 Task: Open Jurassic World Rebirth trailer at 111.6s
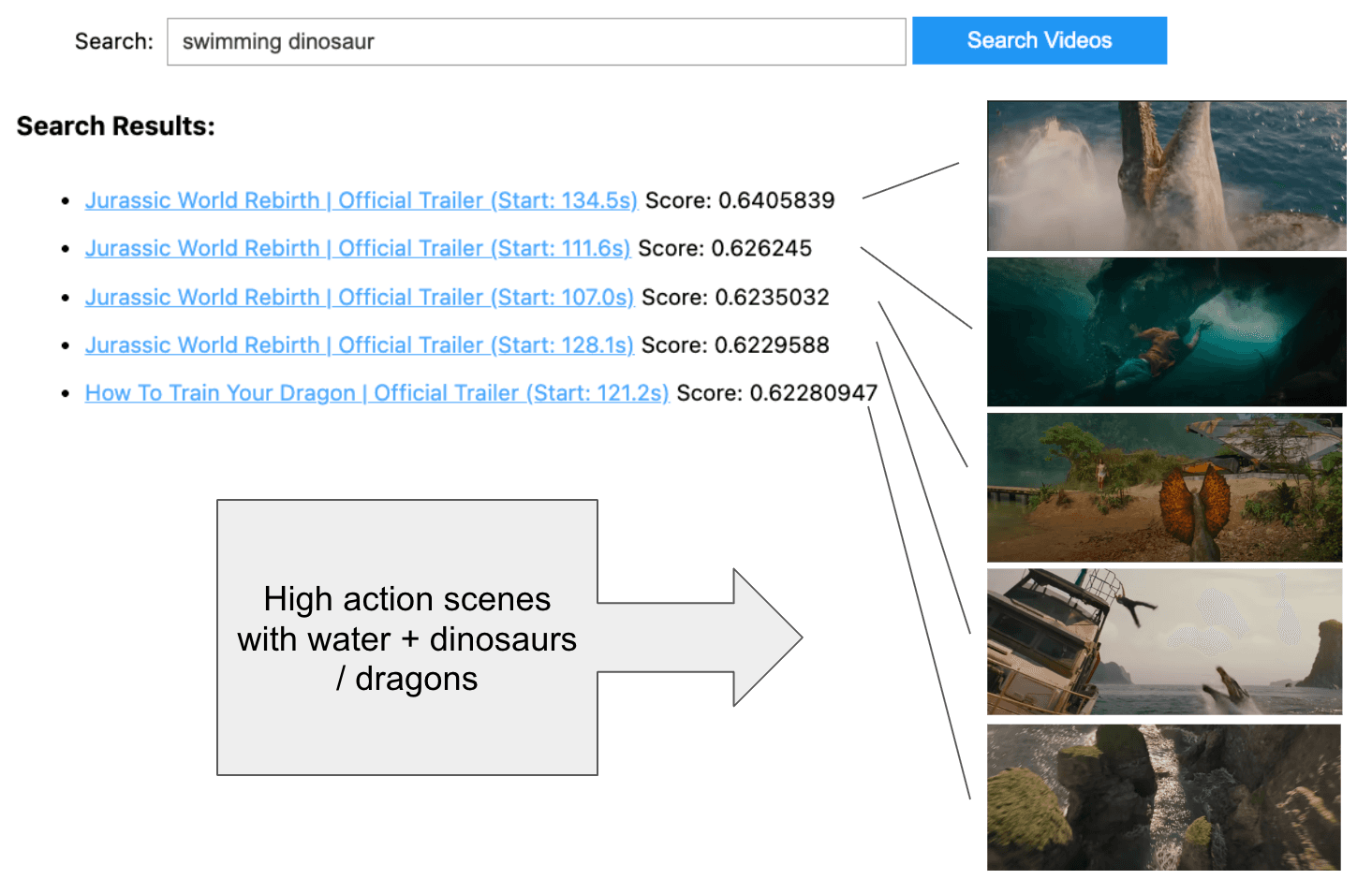point(358,248)
